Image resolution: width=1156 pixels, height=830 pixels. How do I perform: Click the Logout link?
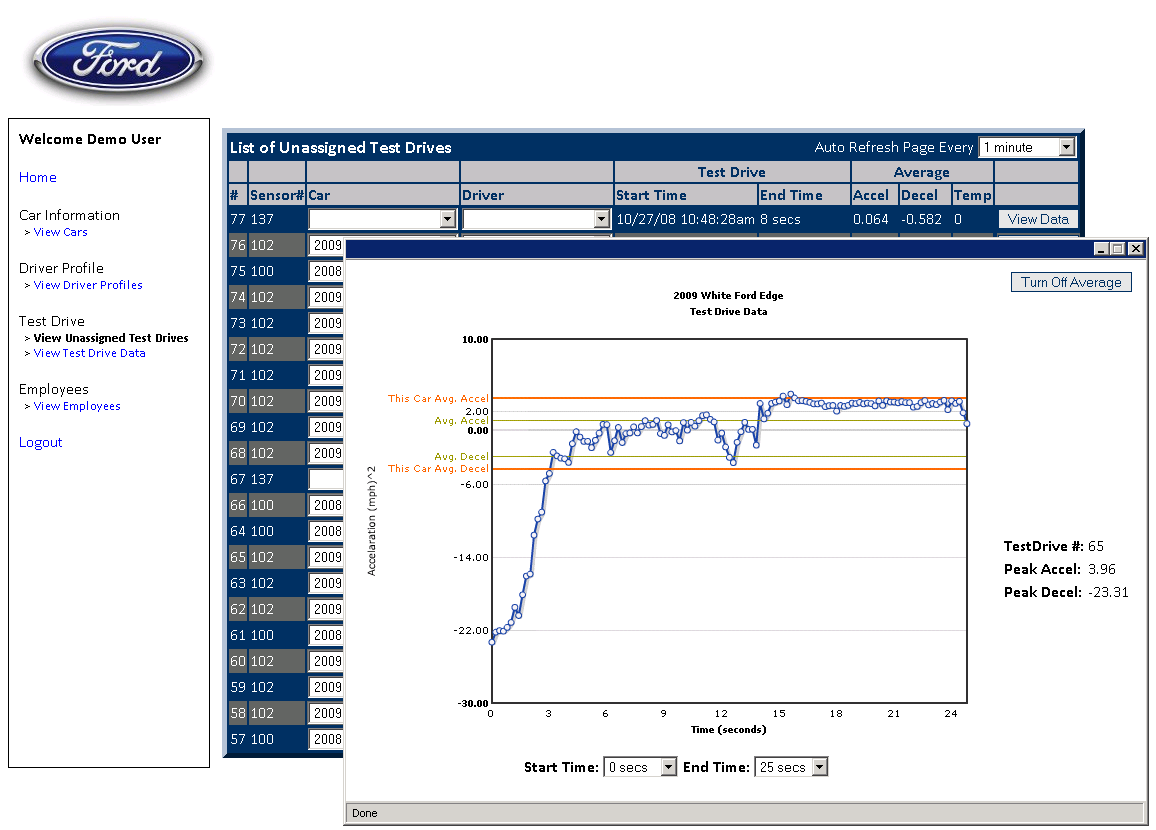coord(41,442)
